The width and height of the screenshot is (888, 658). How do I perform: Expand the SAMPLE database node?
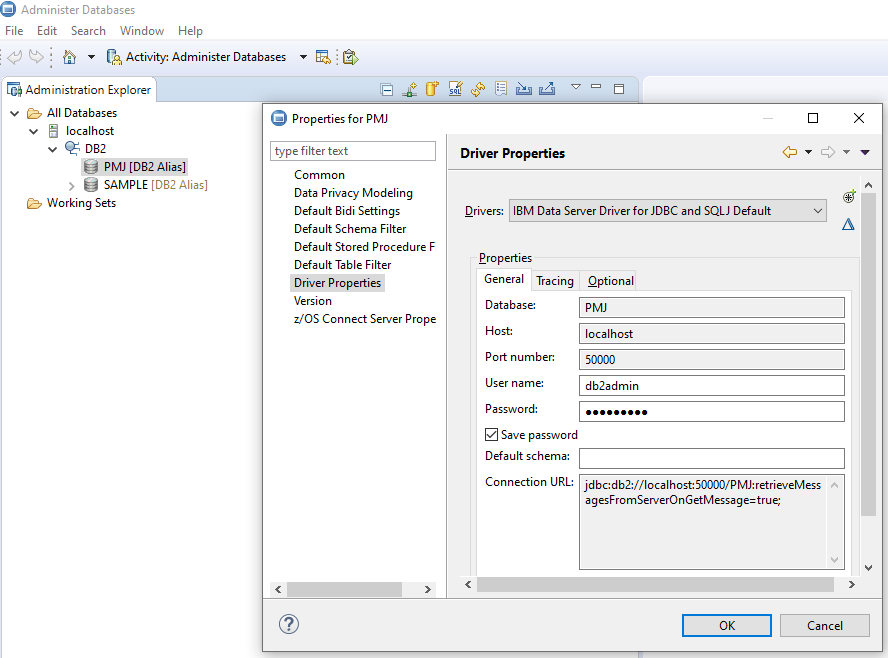point(71,185)
